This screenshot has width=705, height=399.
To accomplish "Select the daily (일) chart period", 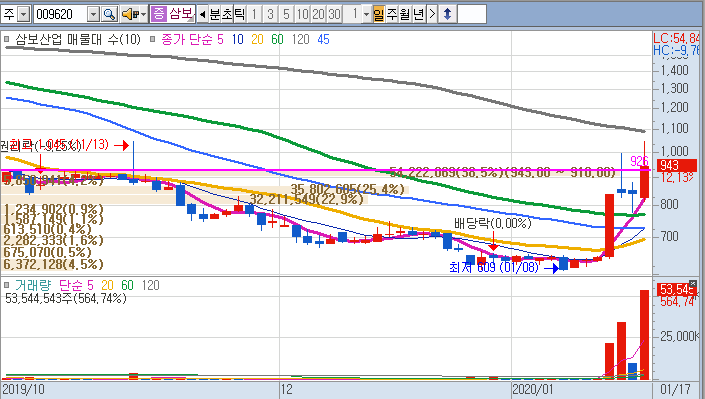I will click(x=379, y=14).
